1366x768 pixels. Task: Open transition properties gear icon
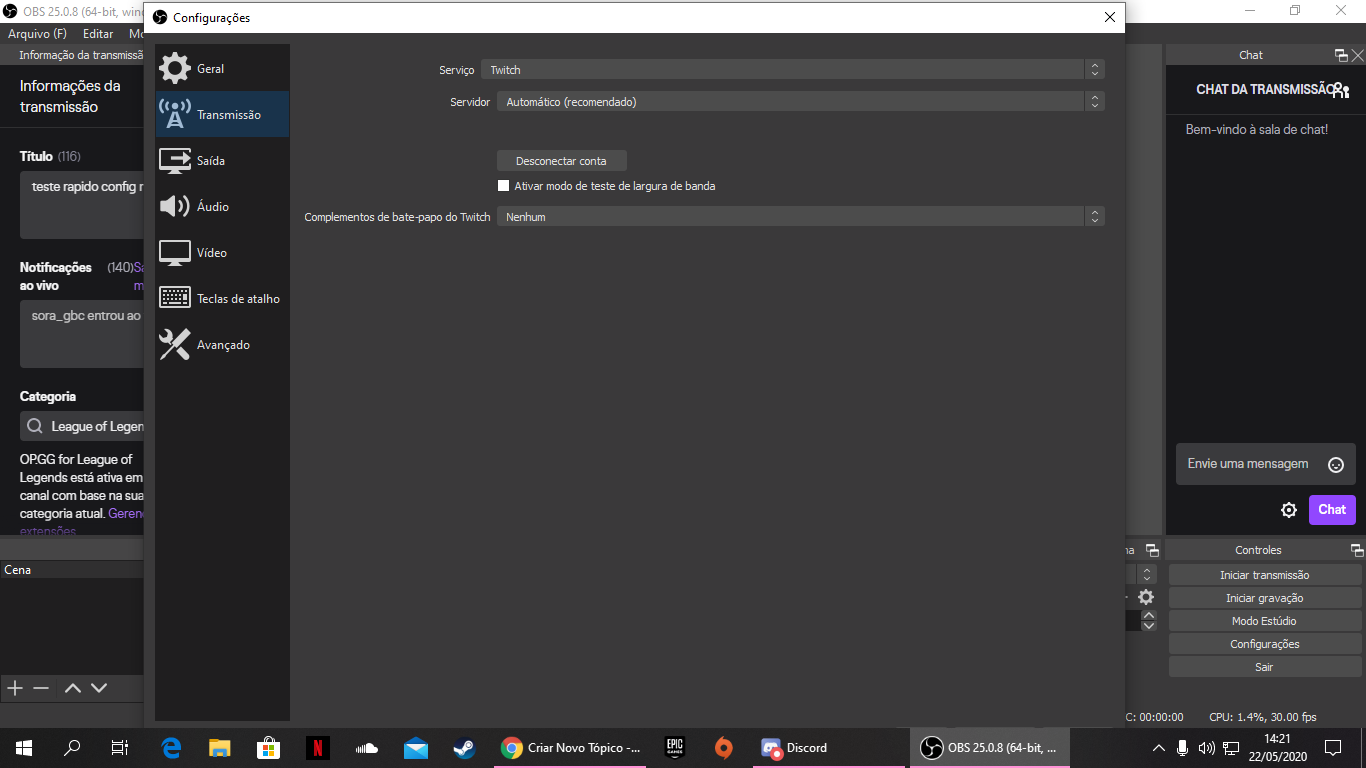[x=1146, y=597]
